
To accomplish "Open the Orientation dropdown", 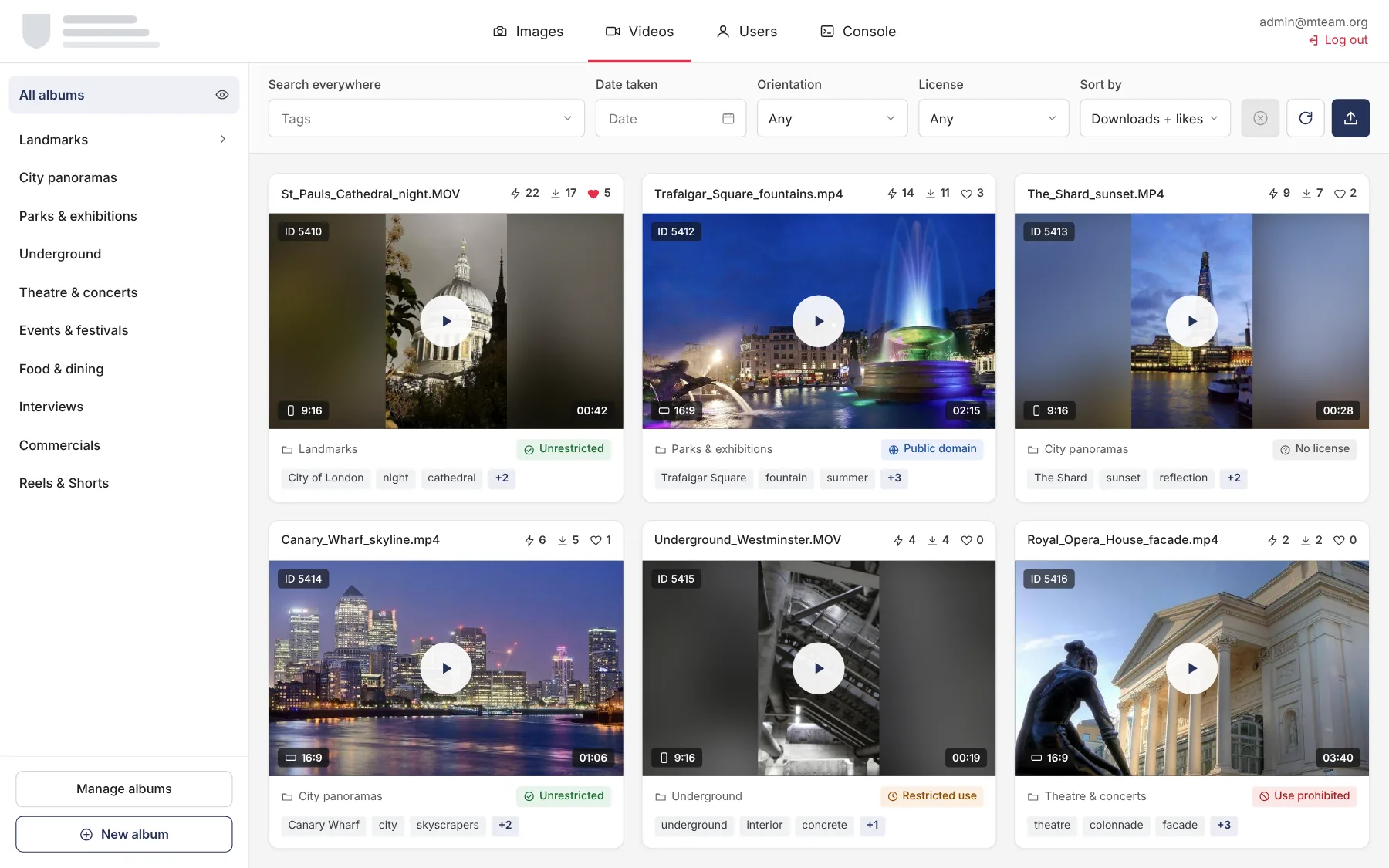I will (832, 118).
